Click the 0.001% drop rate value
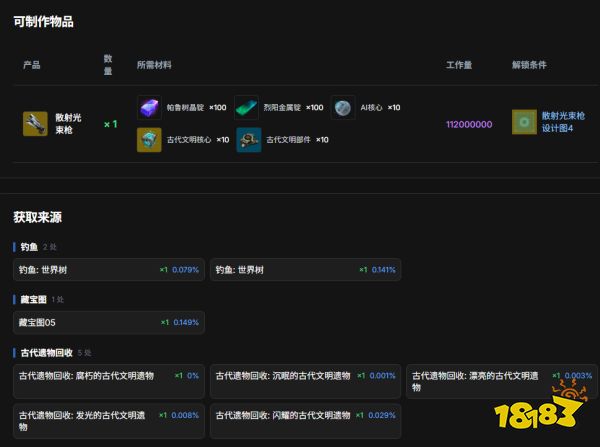Image resolution: width=600 pixels, height=447 pixels. [383, 376]
